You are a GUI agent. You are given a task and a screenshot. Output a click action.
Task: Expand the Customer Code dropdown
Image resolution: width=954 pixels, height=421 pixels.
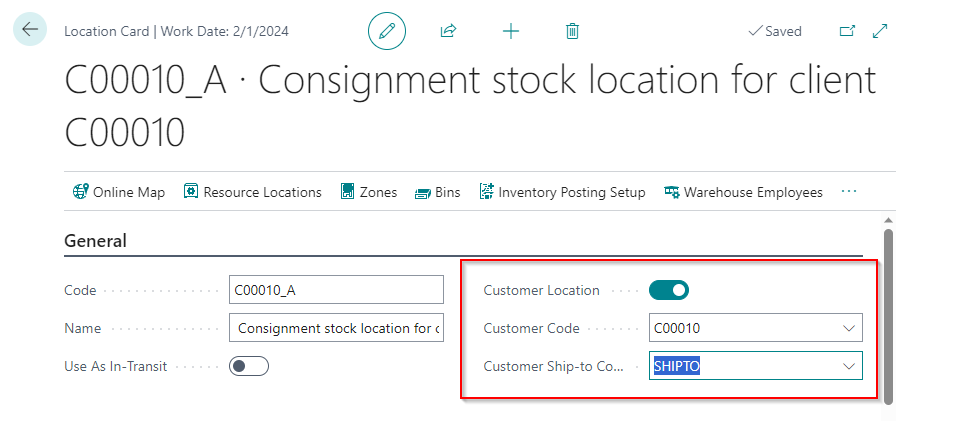point(849,328)
